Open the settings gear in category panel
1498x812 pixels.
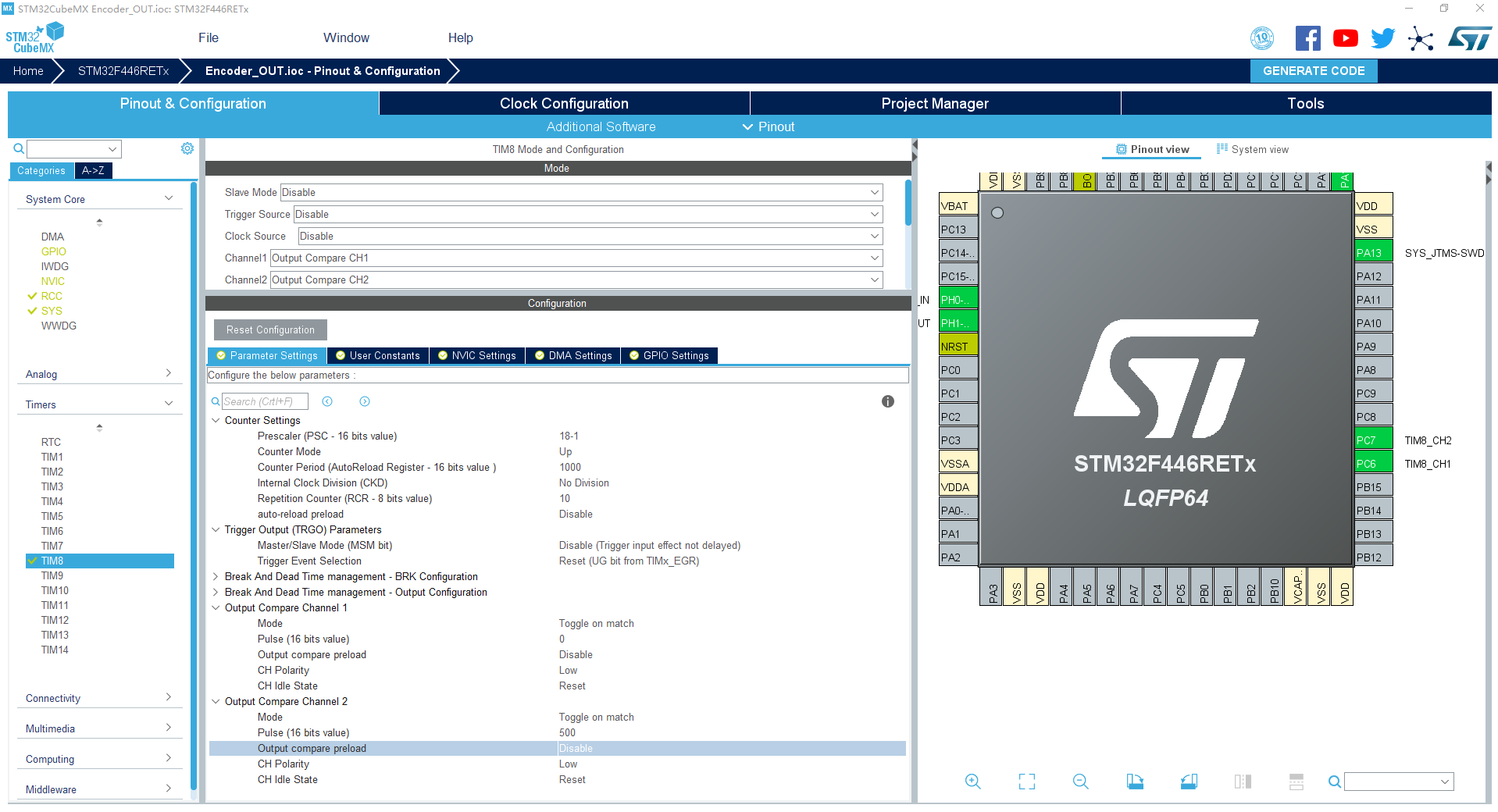click(187, 148)
